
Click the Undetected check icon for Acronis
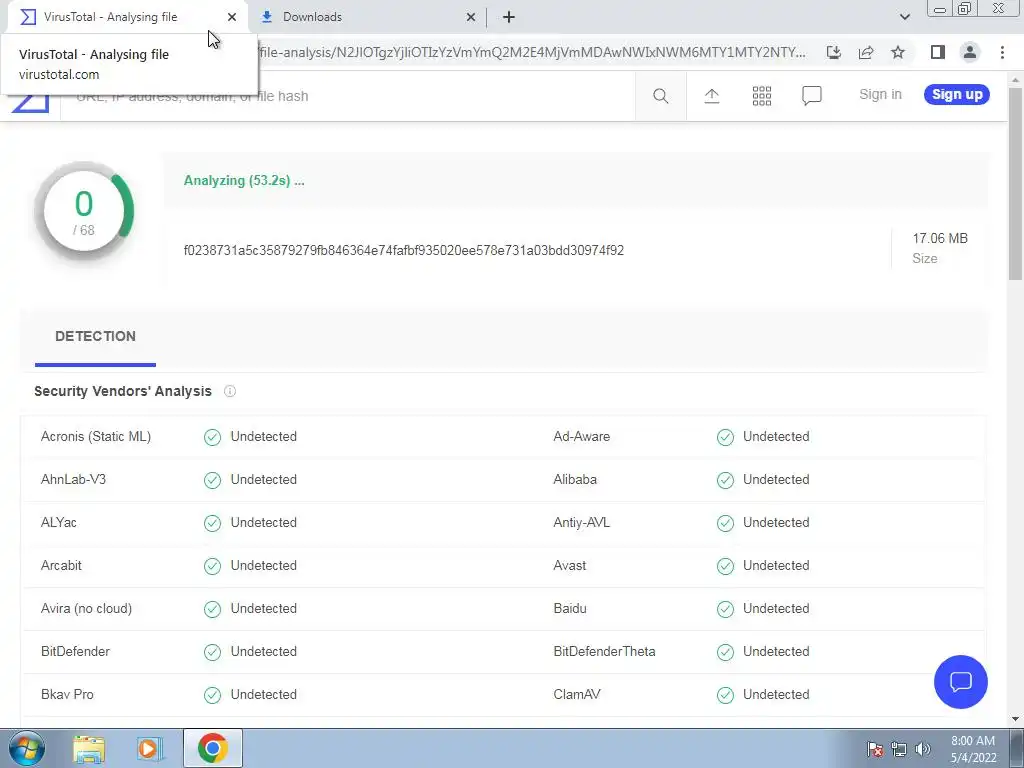[212, 437]
